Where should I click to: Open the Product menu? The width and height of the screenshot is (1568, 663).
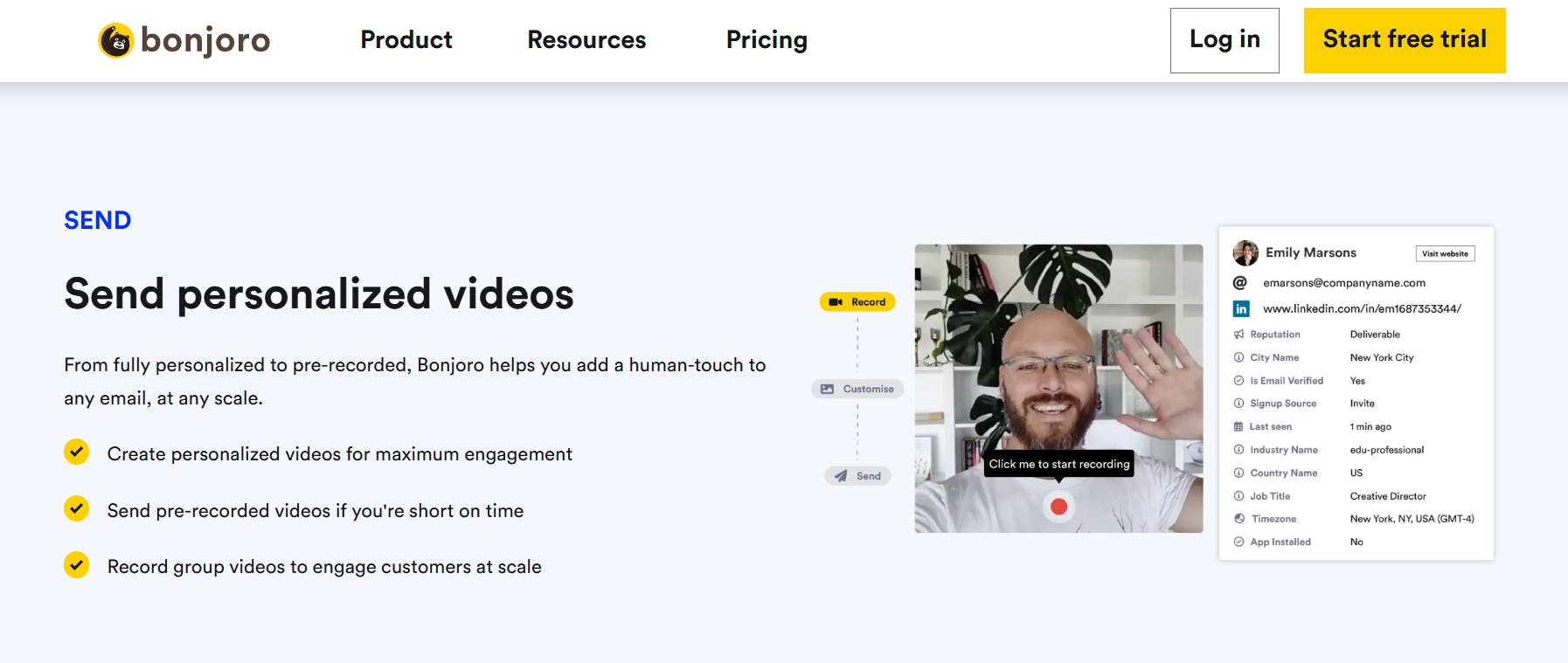[x=406, y=40]
